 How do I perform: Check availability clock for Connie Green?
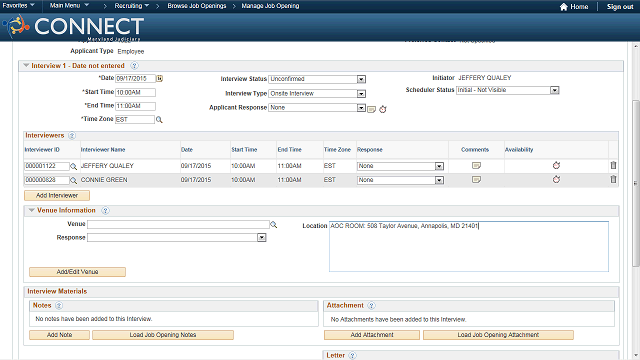(x=556, y=180)
